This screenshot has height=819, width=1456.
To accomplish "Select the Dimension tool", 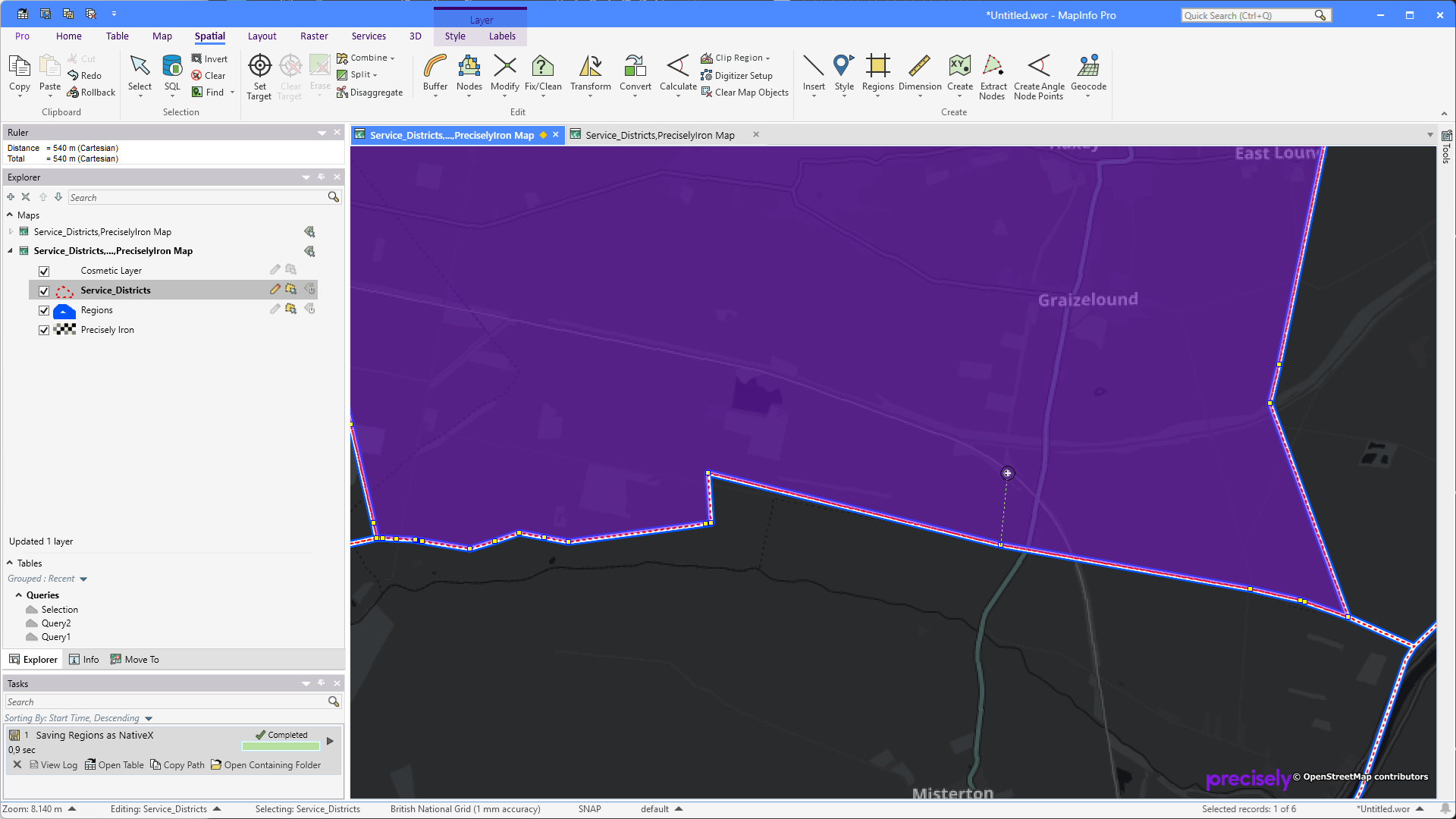I will click(x=920, y=74).
